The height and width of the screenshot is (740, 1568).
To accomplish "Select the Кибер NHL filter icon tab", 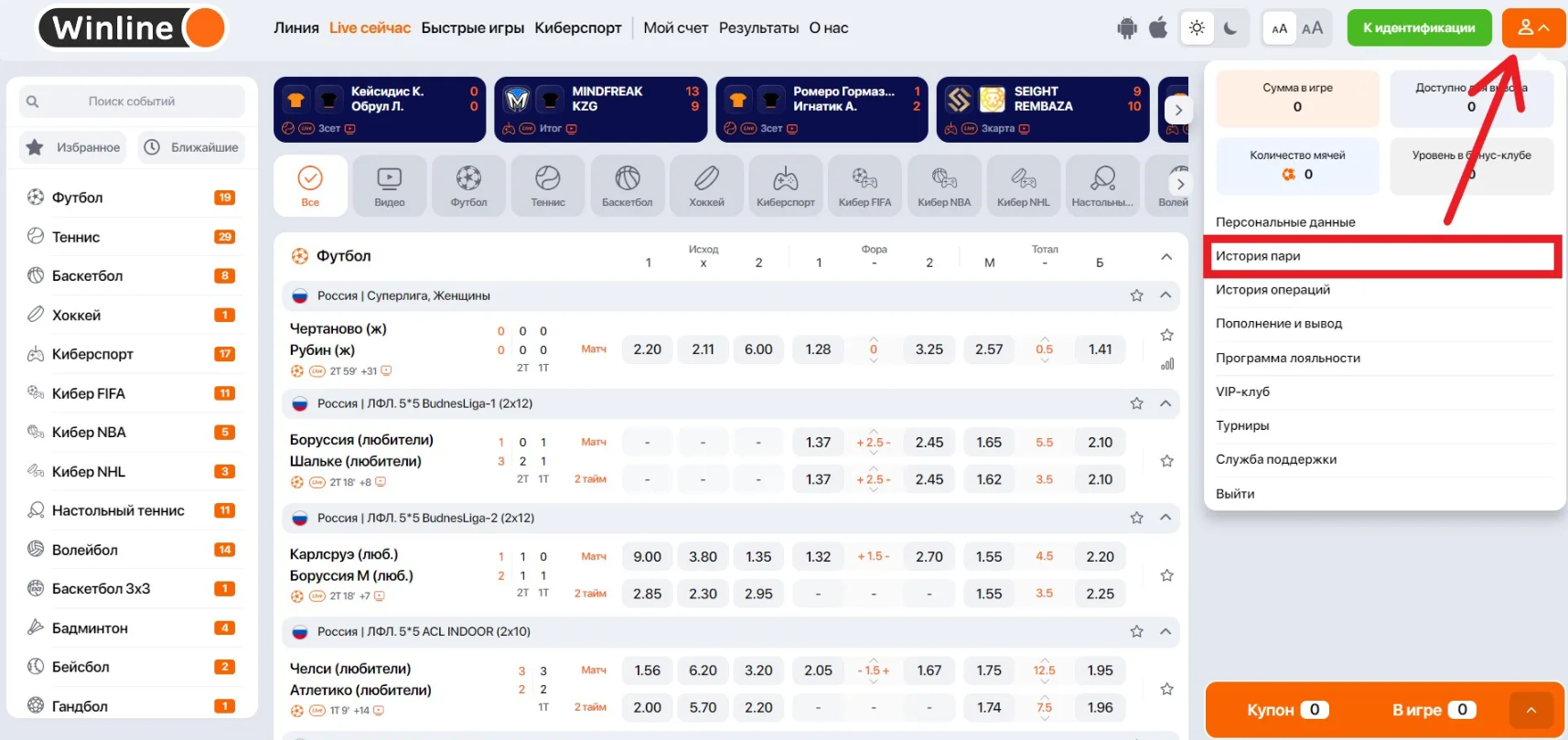I will (1024, 186).
